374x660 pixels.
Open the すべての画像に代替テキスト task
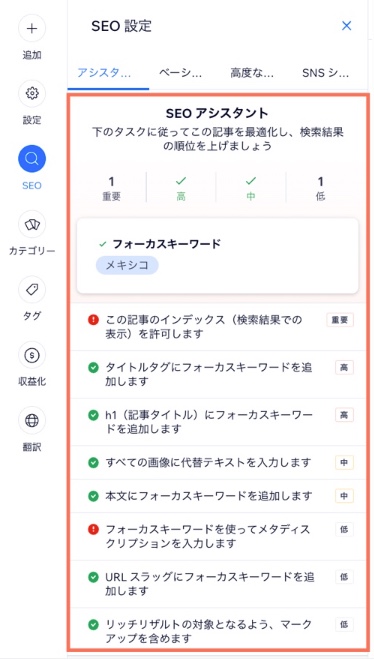click(218, 463)
